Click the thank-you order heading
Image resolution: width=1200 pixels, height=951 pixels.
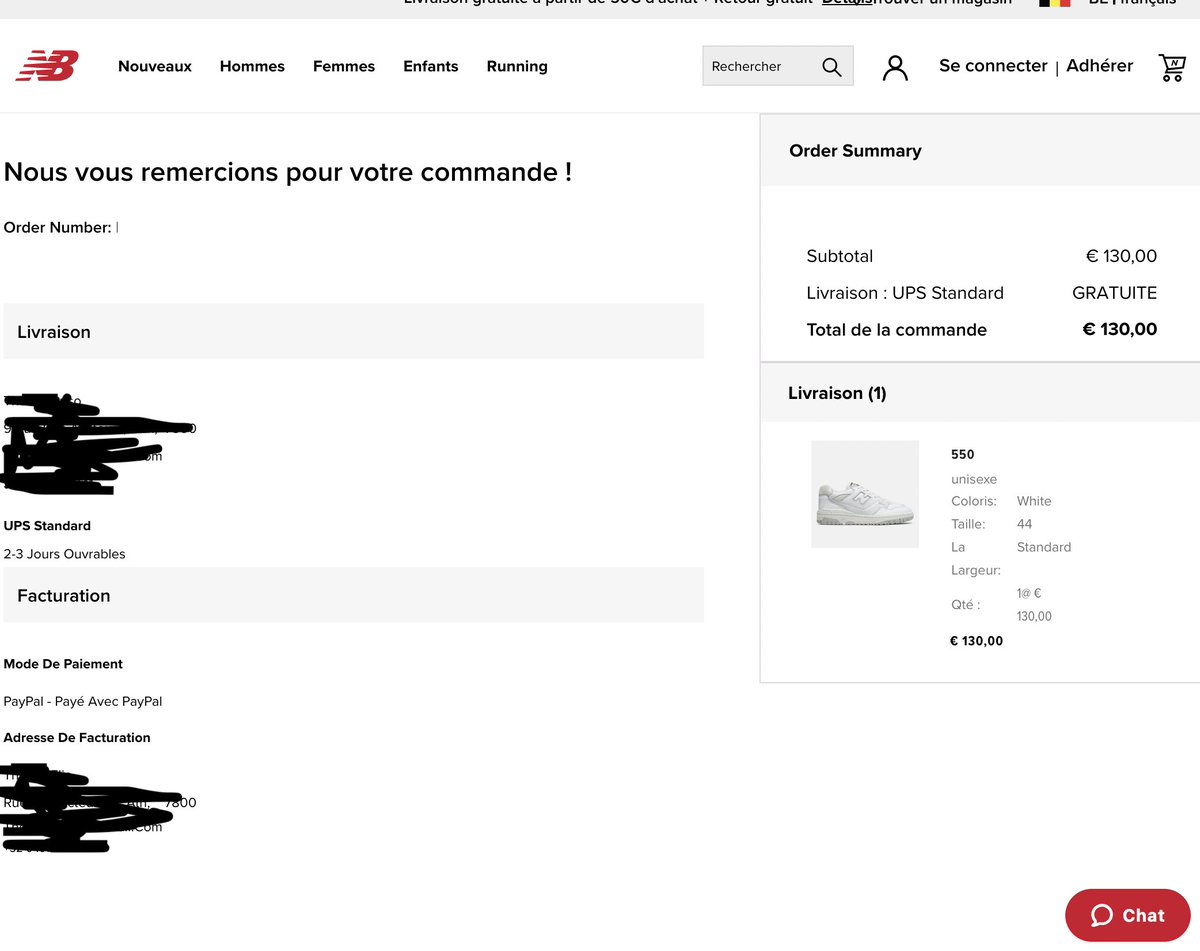288,172
